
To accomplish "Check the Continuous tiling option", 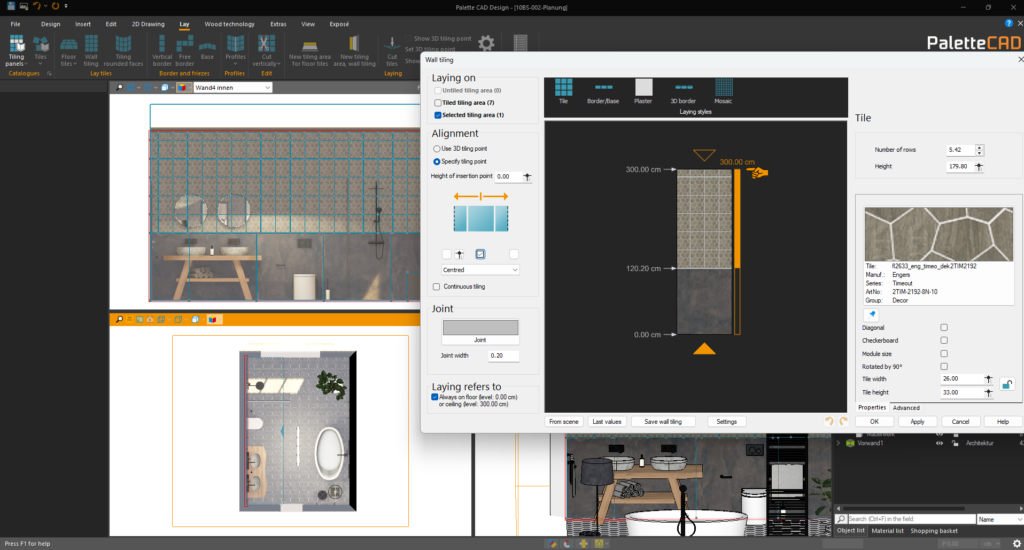I will click(x=436, y=287).
